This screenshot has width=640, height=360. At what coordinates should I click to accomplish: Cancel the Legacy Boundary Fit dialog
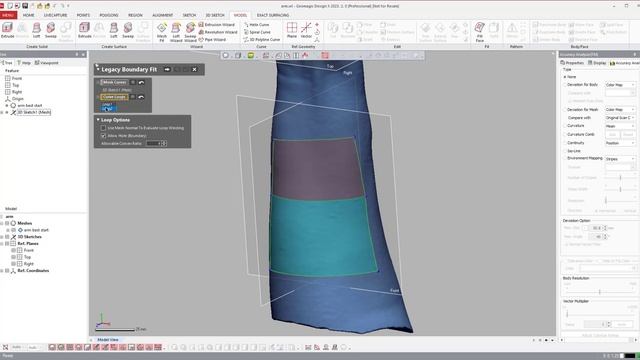tap(194, 69)
